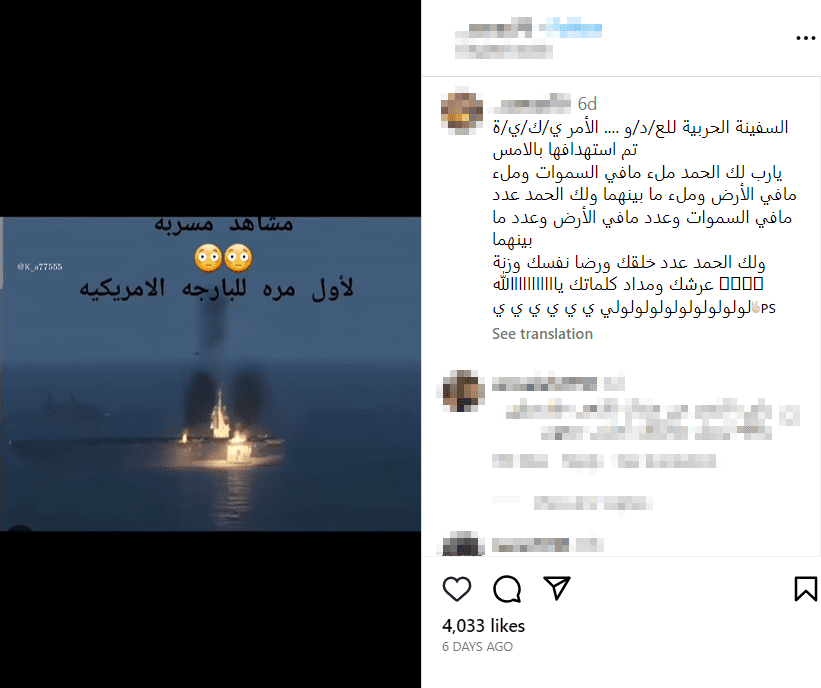Click the 6d timestamp next to caption
This screenshot has width=821, height=688.
coord(587,104)
